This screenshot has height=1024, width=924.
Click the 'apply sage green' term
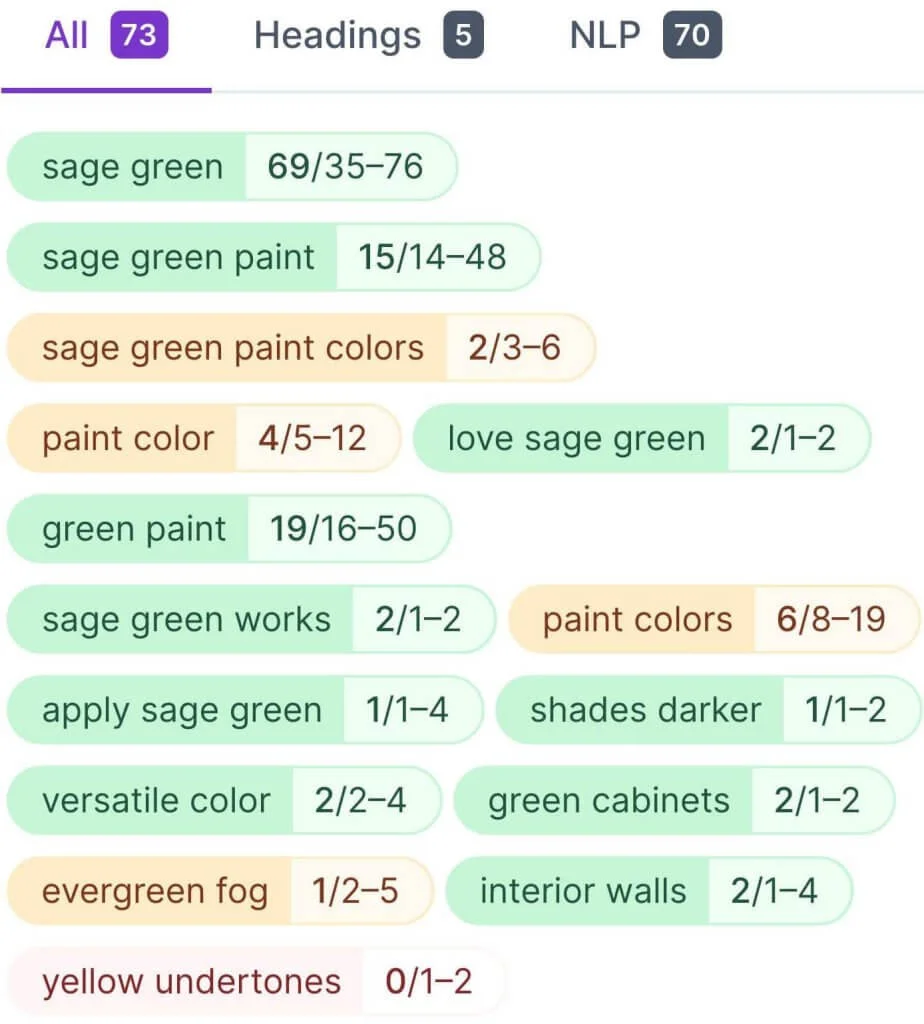(x=245, y=710)
